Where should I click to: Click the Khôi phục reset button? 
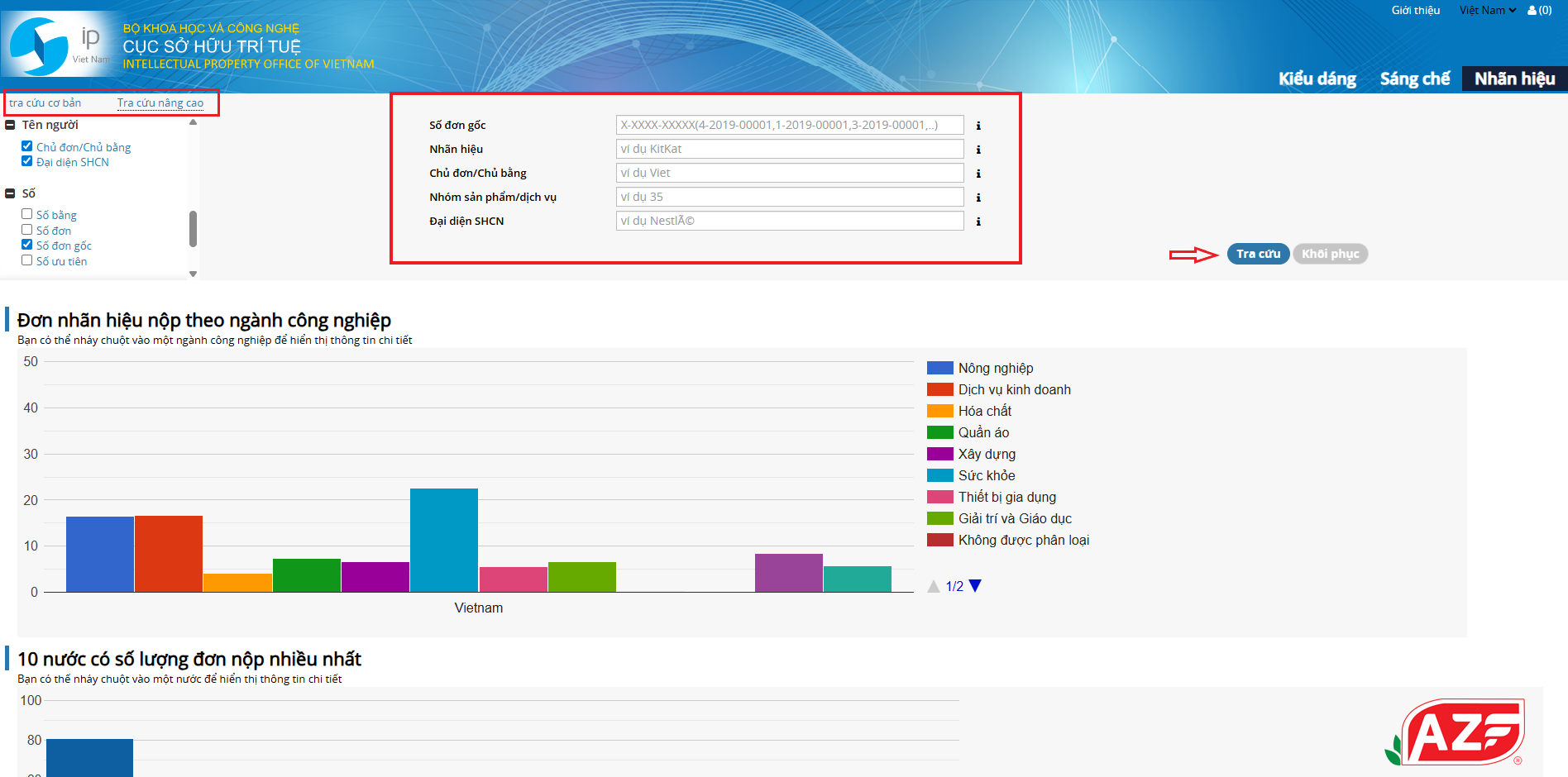[1330, 254]
